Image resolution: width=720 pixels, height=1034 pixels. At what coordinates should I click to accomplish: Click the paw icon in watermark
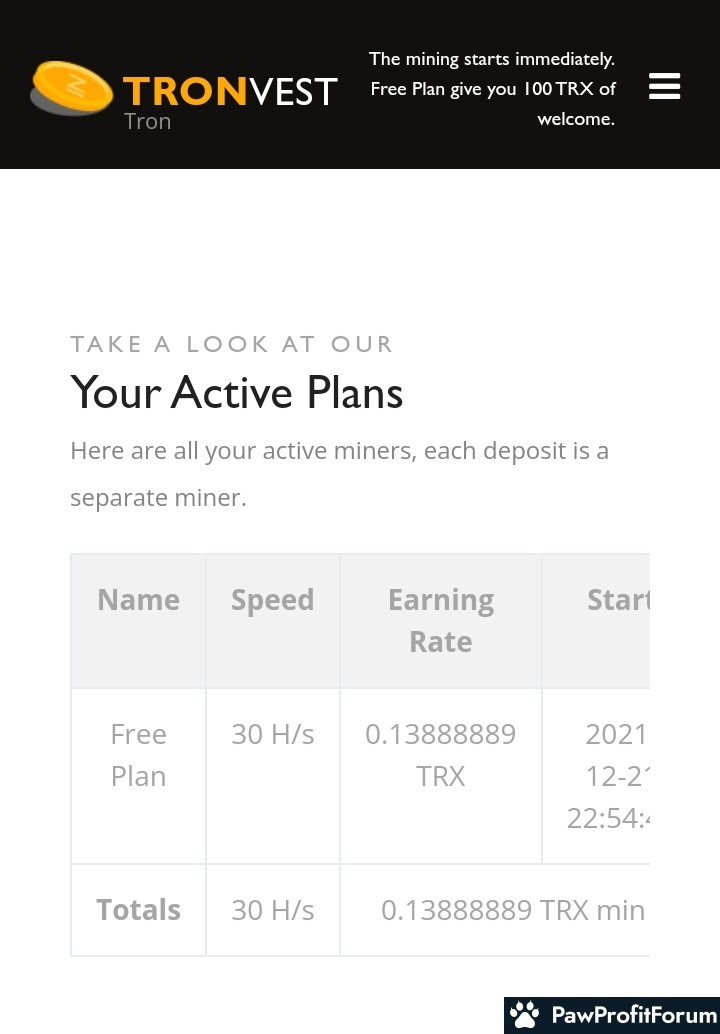(x=525, y=1015)
